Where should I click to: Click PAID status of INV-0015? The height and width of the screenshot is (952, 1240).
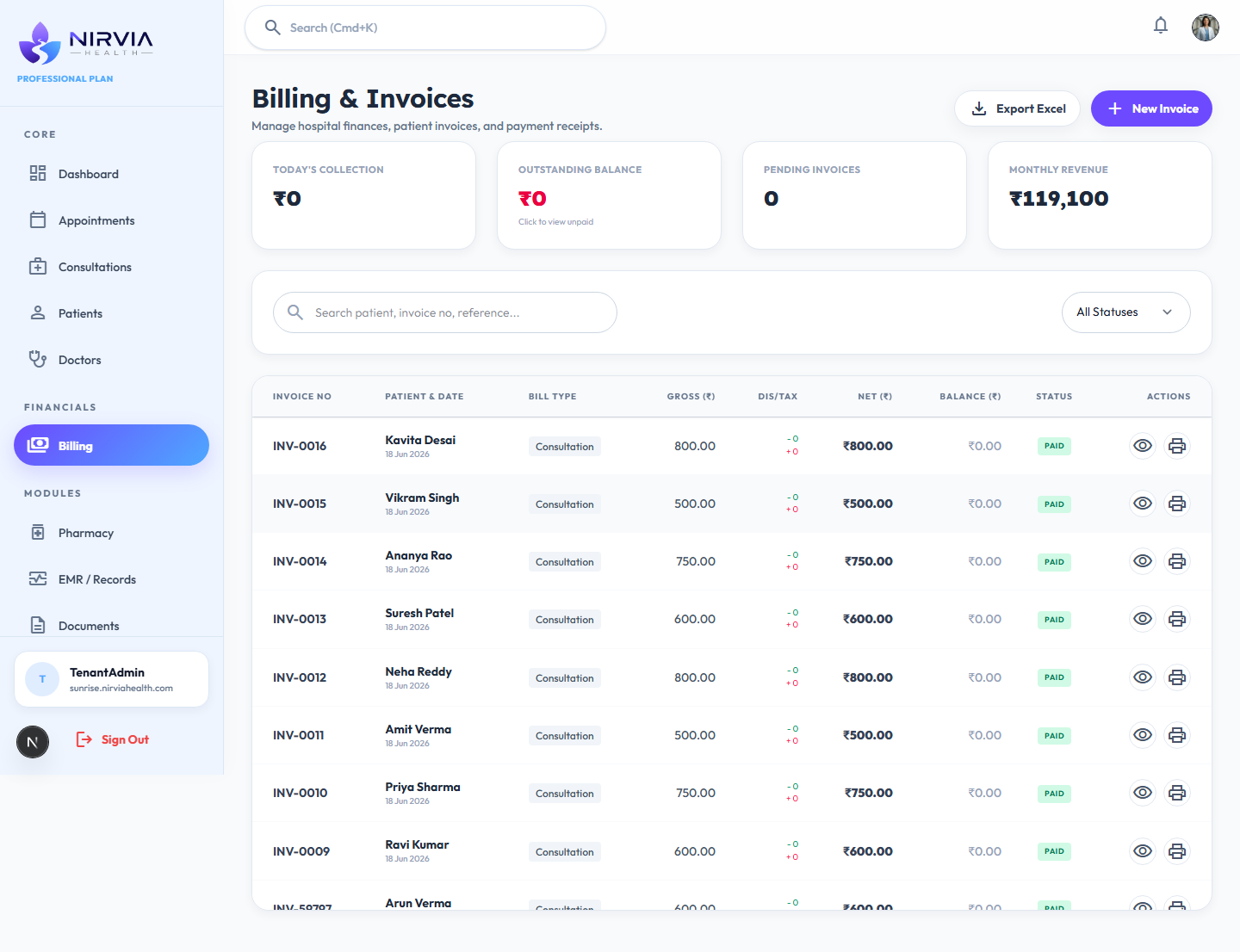coord(1054,504)
